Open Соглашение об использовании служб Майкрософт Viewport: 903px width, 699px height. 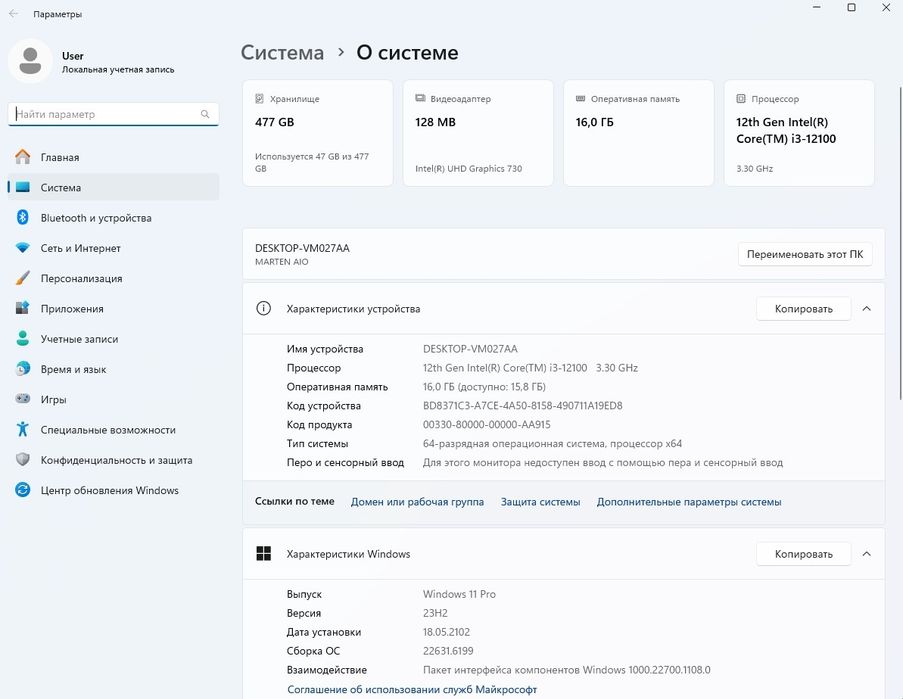tap(412, 689)
